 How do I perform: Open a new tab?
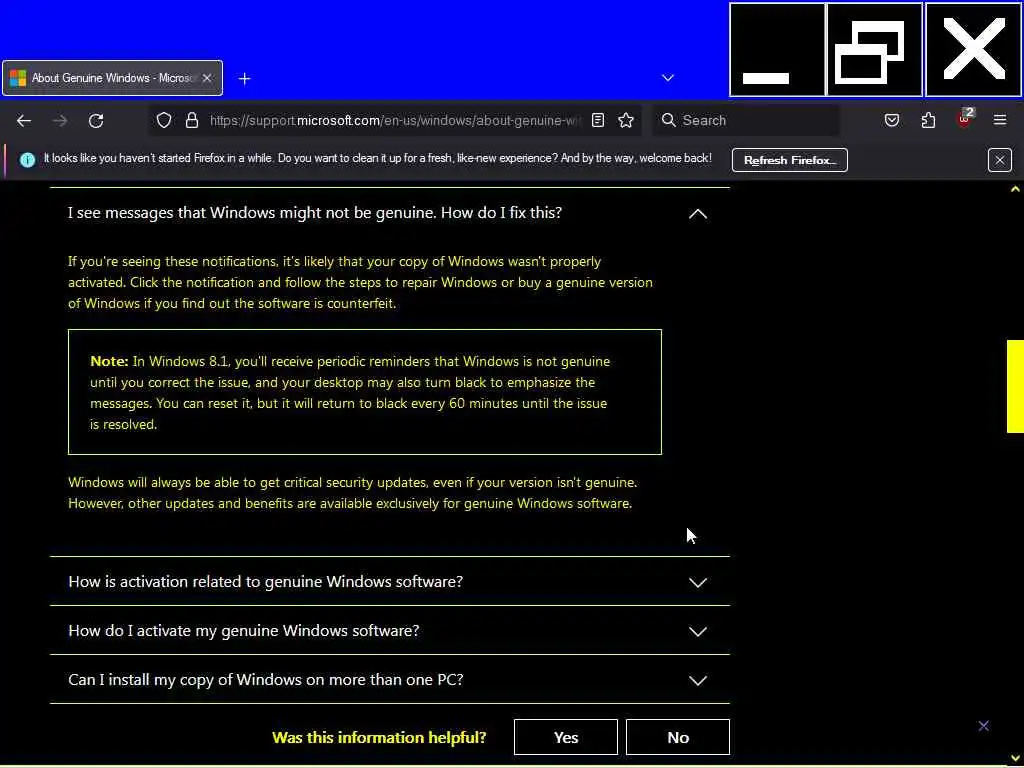coord(244,78)
